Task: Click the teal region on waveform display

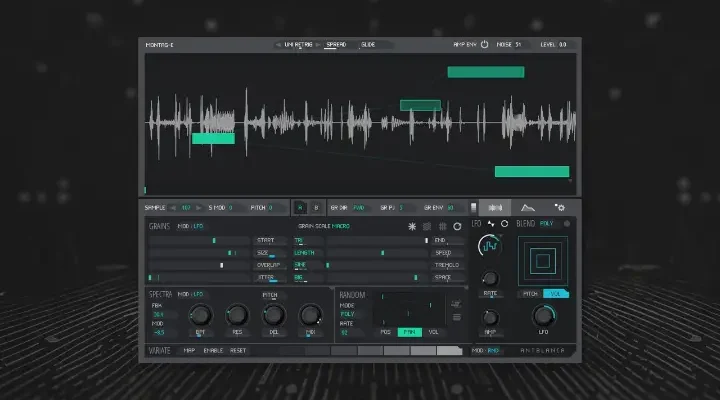Action: click(x=213, y=138)
